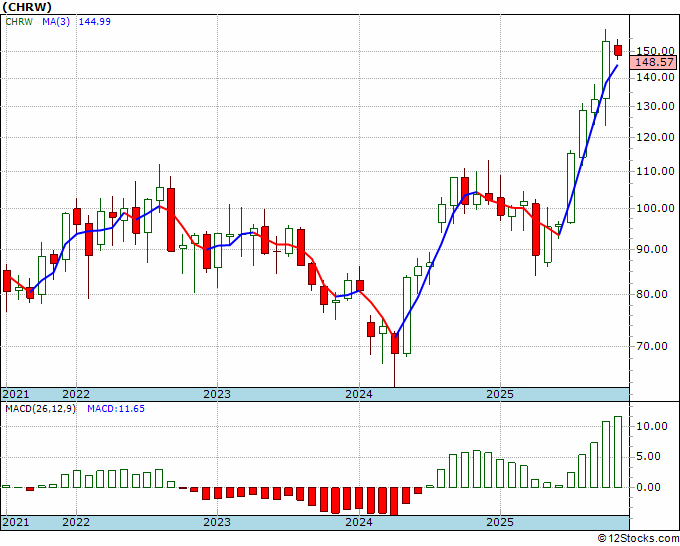
Task: Click 2025 on the MACD timeline
Action: coord(500,522)
